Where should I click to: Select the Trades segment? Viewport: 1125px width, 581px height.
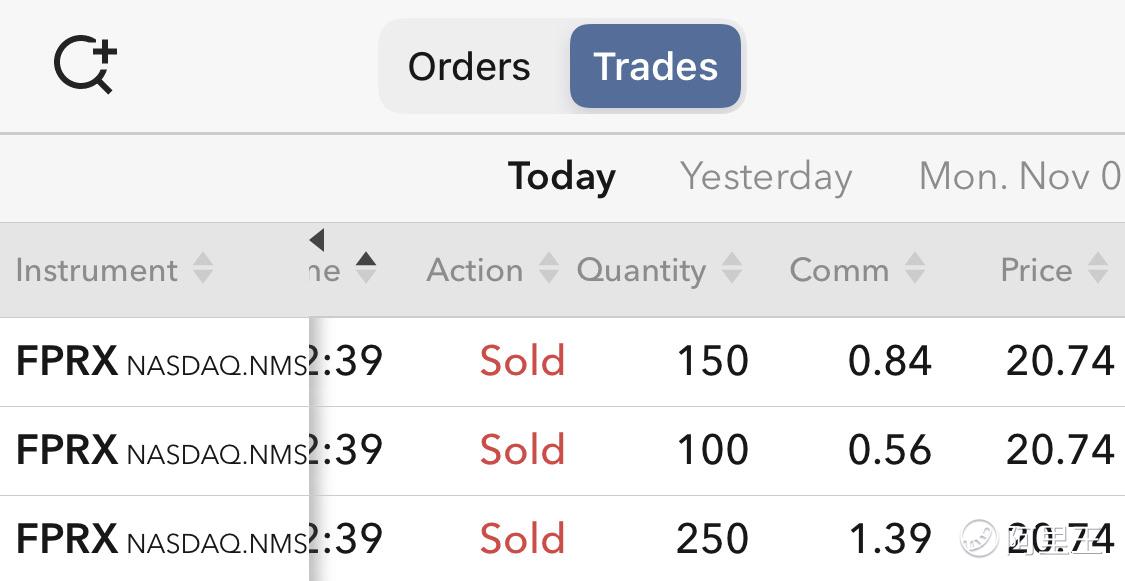[655, 66]
